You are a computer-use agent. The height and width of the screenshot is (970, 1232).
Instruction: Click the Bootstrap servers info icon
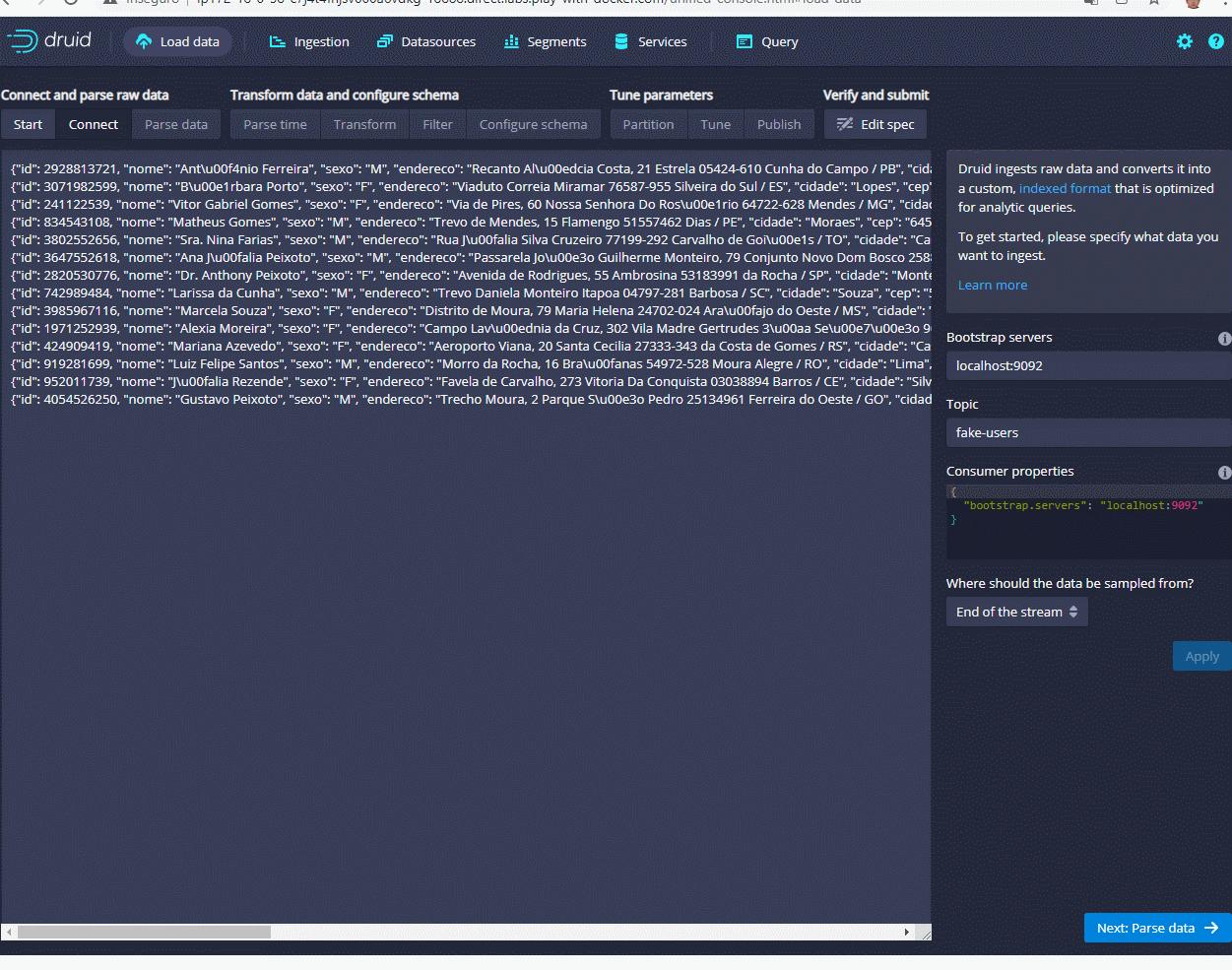click(1224, 338)
